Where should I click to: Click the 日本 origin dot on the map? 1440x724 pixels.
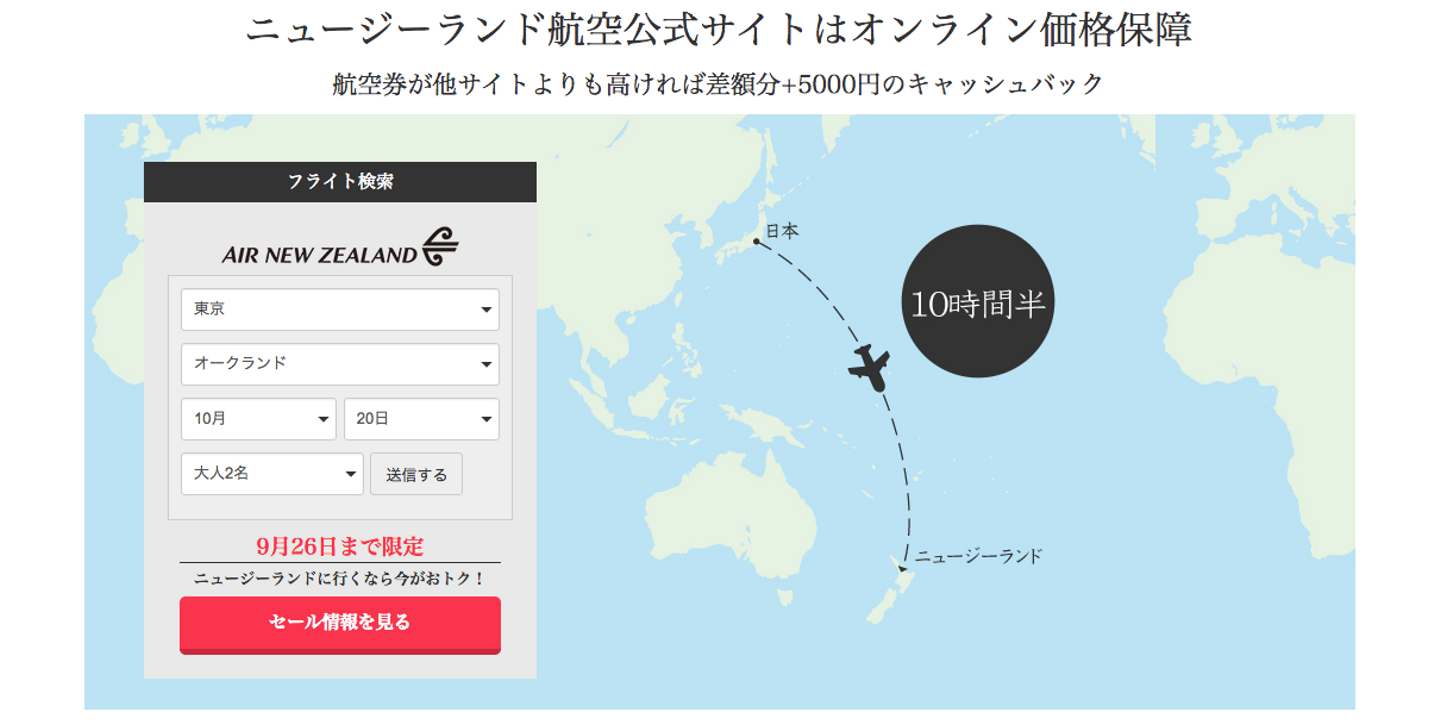756,241
